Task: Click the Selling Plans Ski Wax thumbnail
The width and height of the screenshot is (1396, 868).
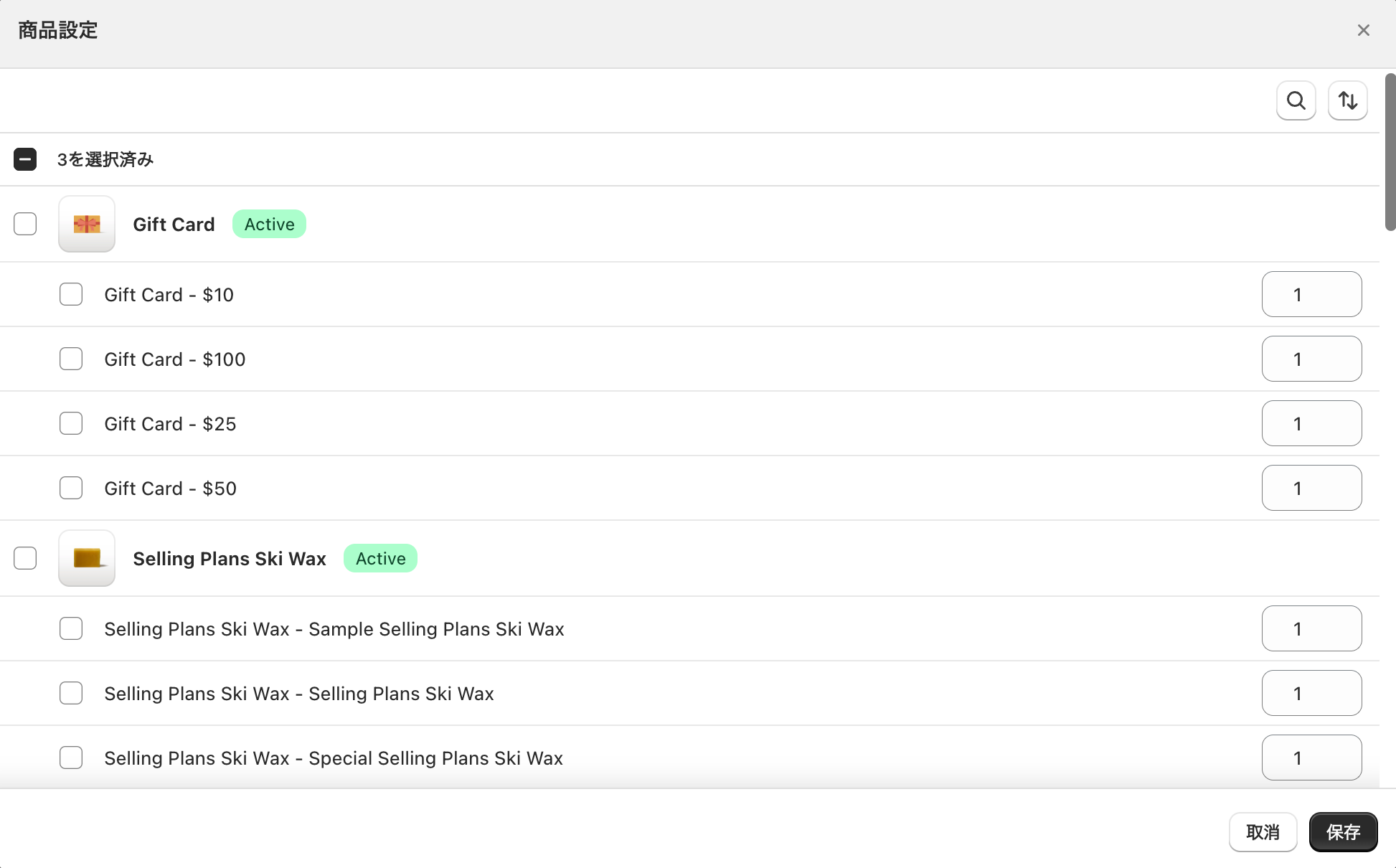Action: (87, 558)
